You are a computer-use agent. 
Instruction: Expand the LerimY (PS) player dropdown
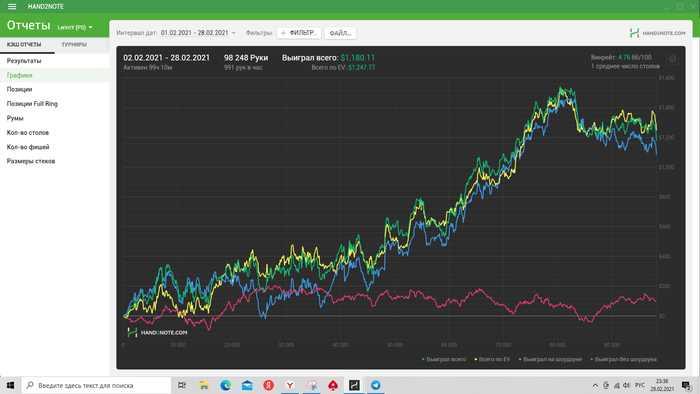pos(75,27)
